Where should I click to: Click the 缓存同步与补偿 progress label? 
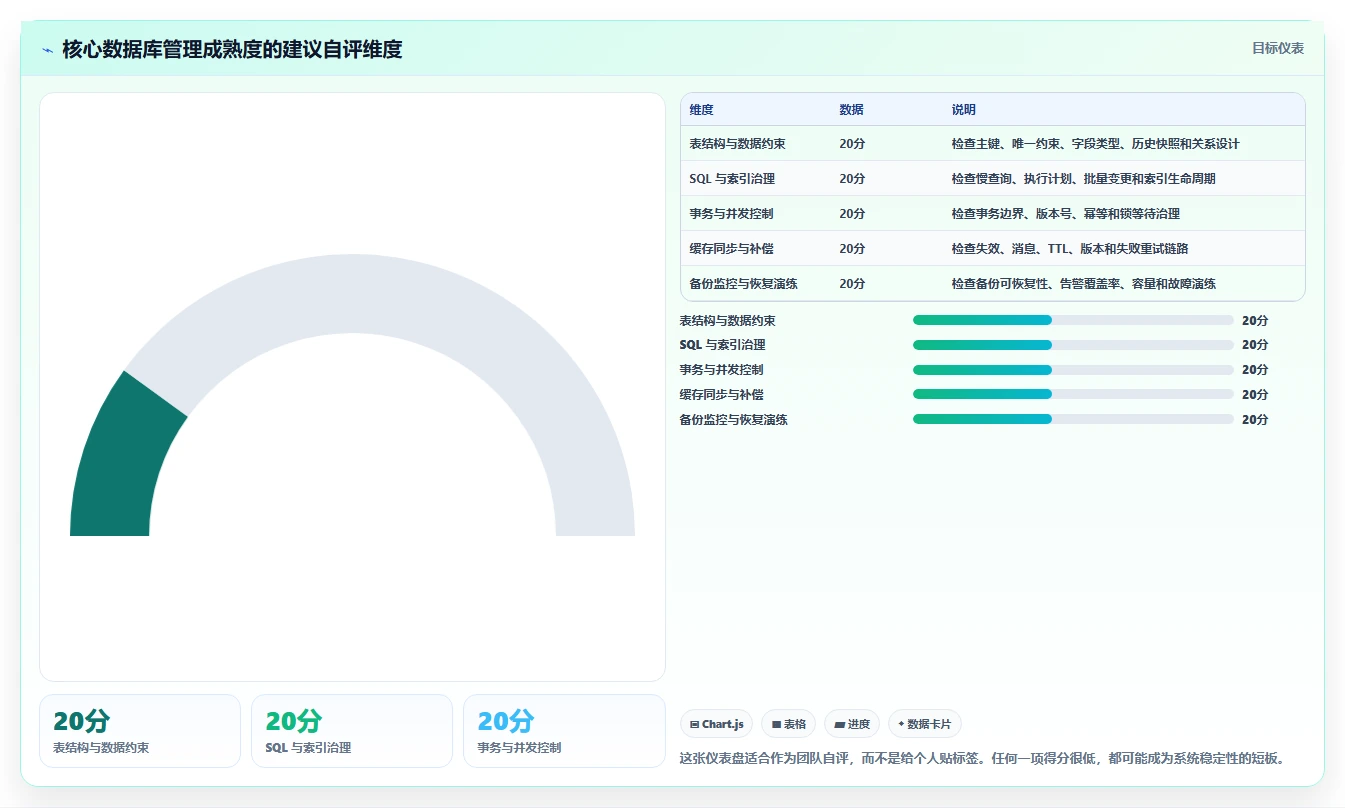point(721,395)
